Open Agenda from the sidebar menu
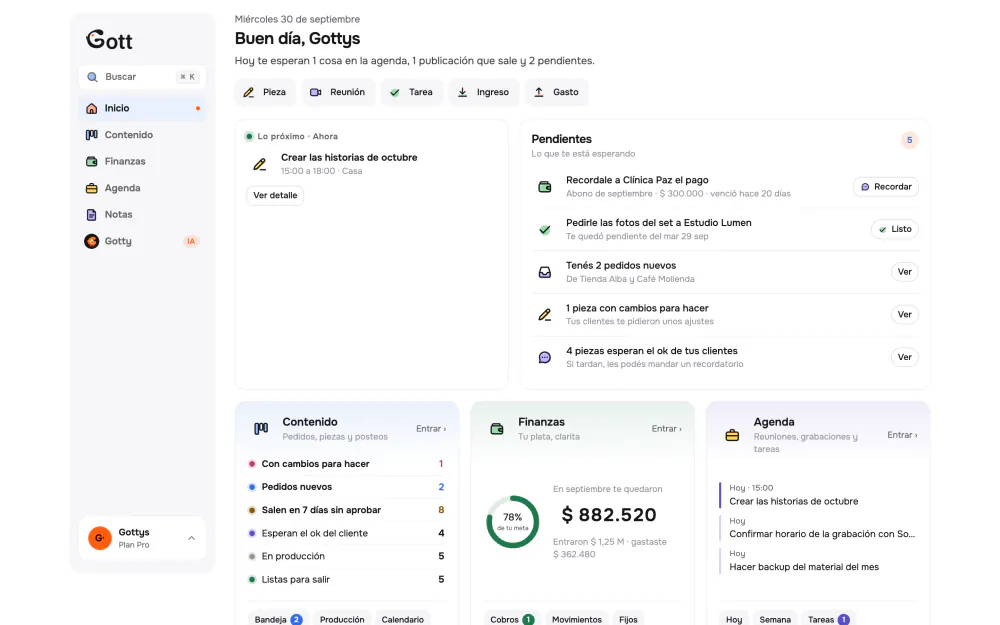Screen dimensions: 1000x625 tap(142, 188)
